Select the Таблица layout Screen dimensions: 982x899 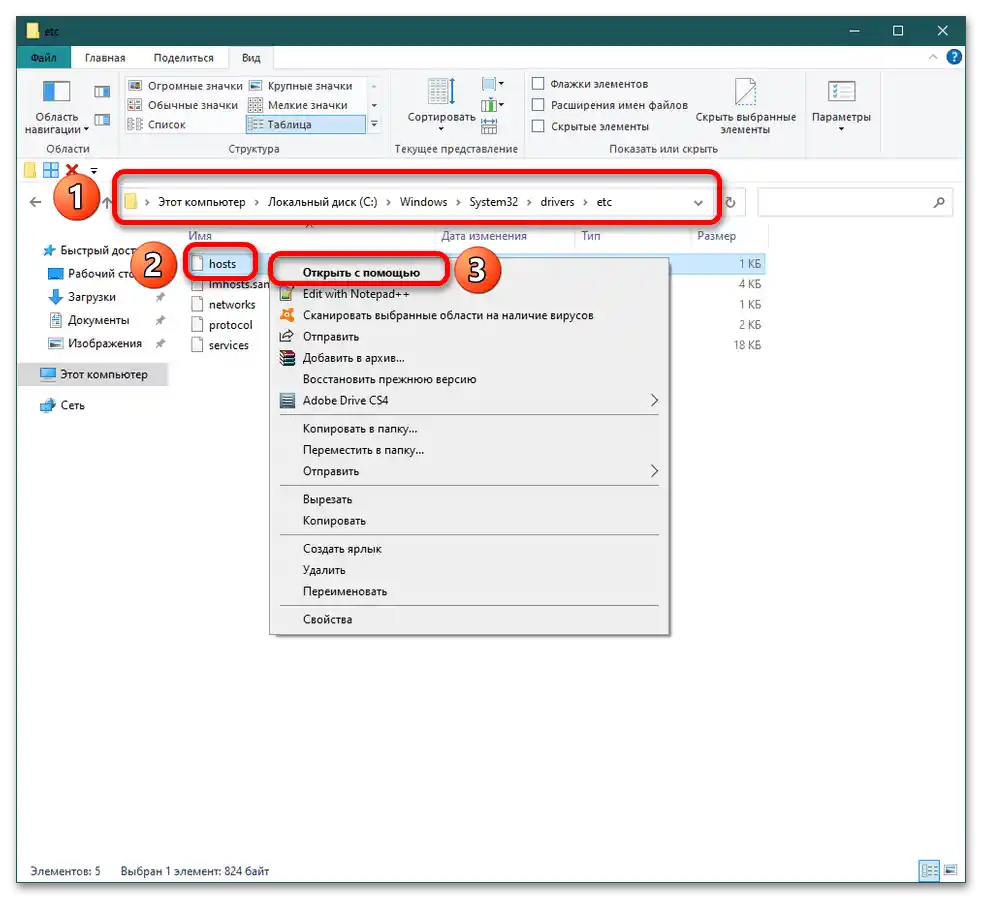click(305, 124)
